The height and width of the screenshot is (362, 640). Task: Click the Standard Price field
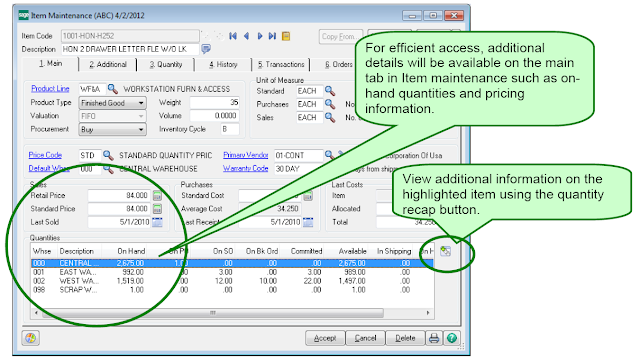point(119,209)
